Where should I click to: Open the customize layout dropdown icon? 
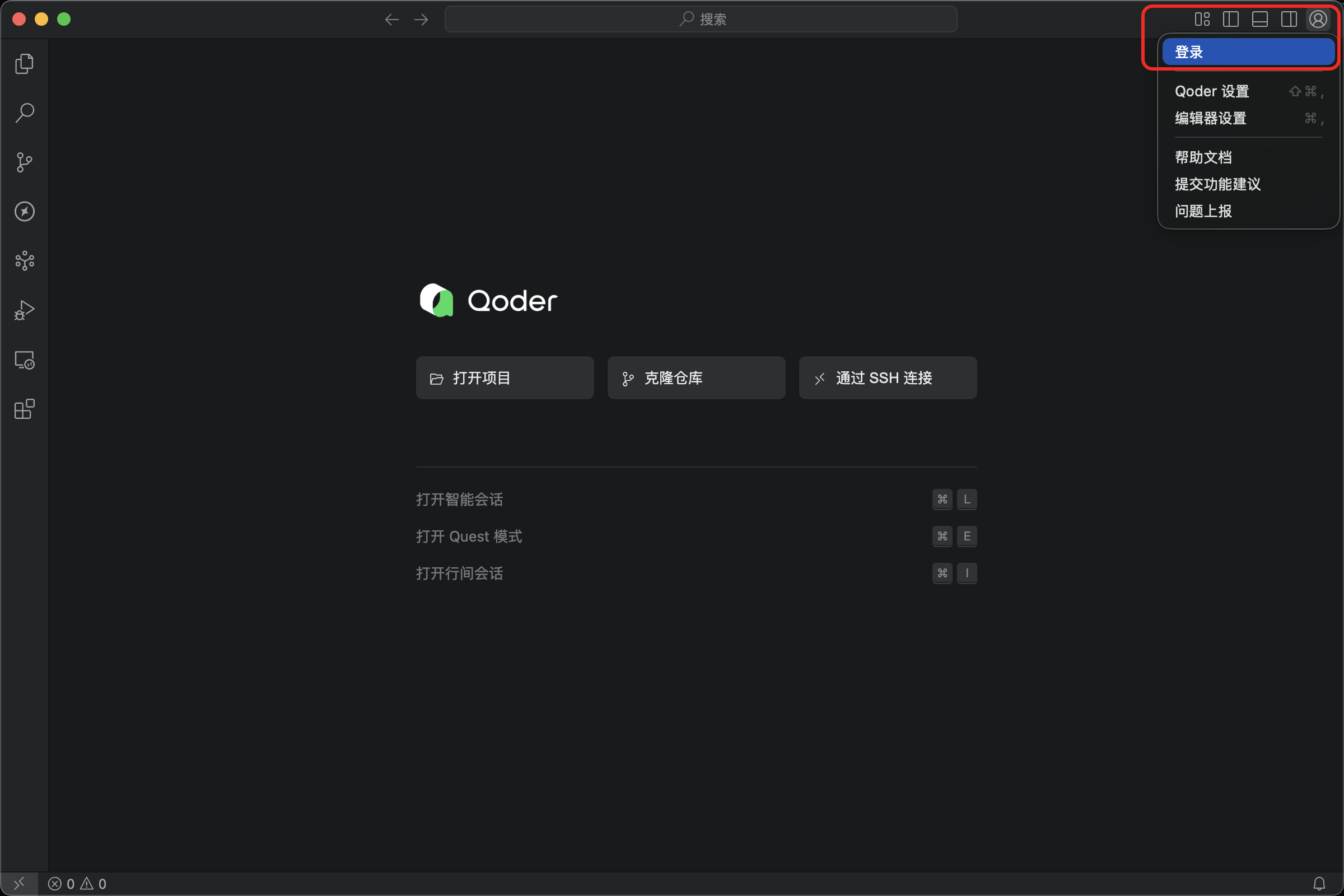click(1202, 20)
